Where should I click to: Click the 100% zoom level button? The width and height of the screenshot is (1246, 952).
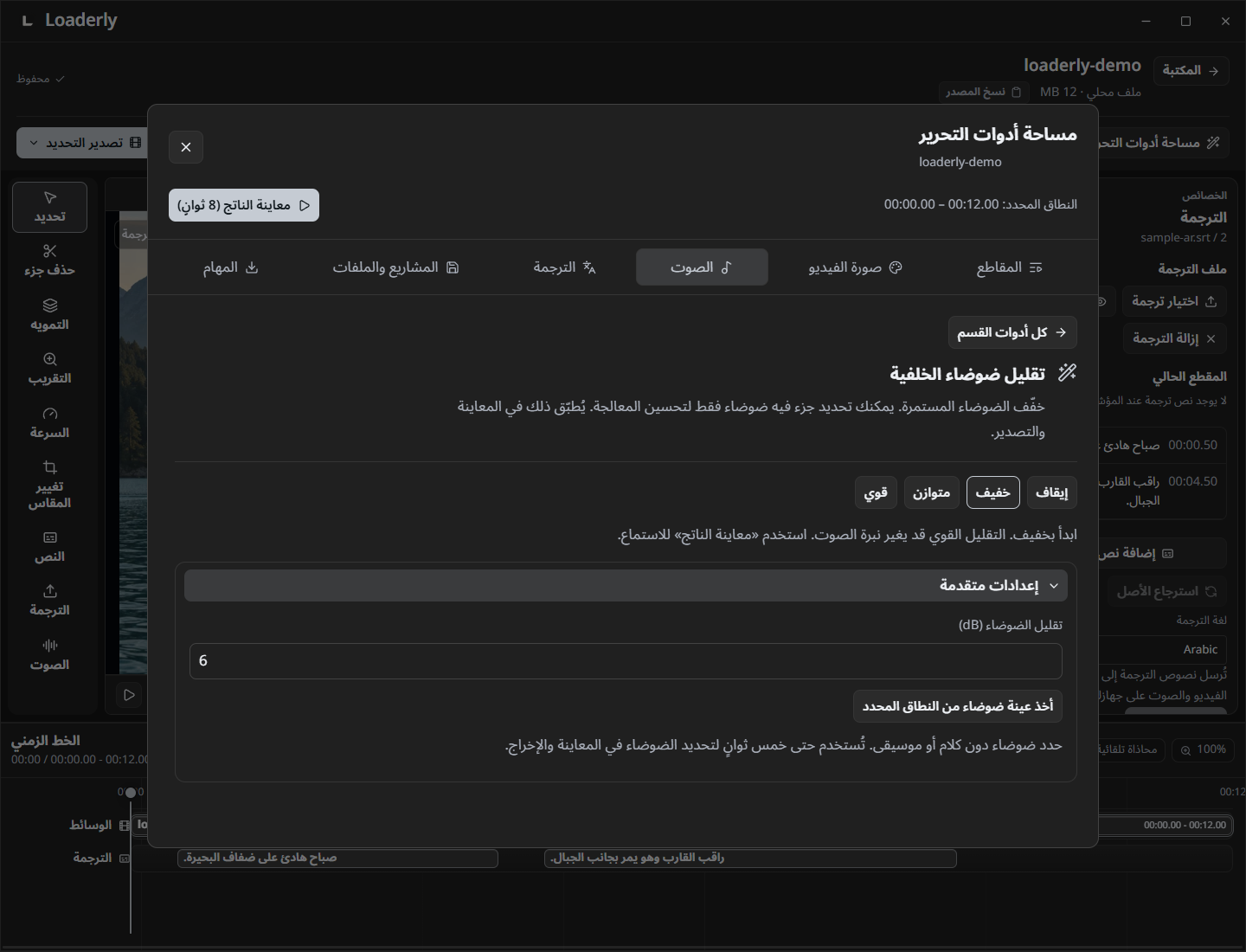(1203, 749)
